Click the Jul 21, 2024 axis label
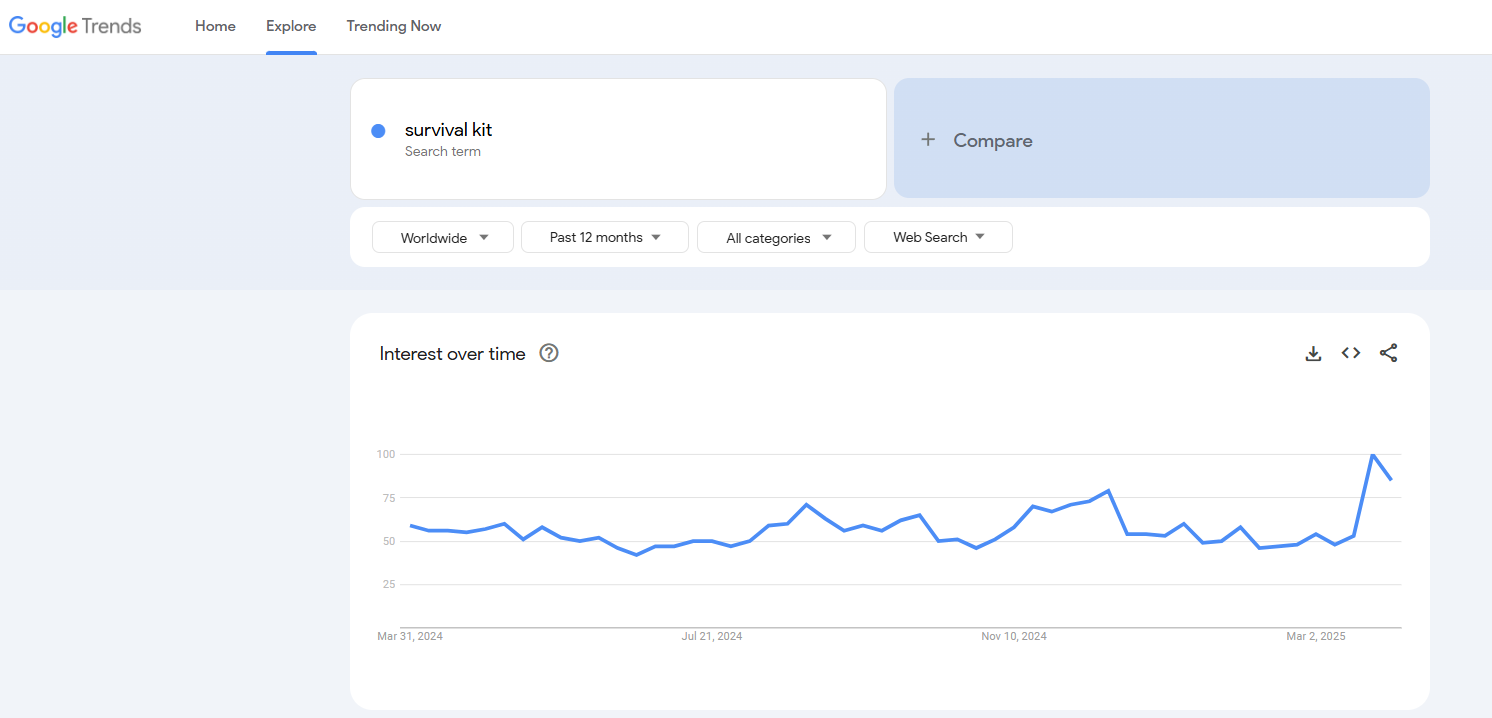Screen dimensions: 1492x718 tap(712, 636)
